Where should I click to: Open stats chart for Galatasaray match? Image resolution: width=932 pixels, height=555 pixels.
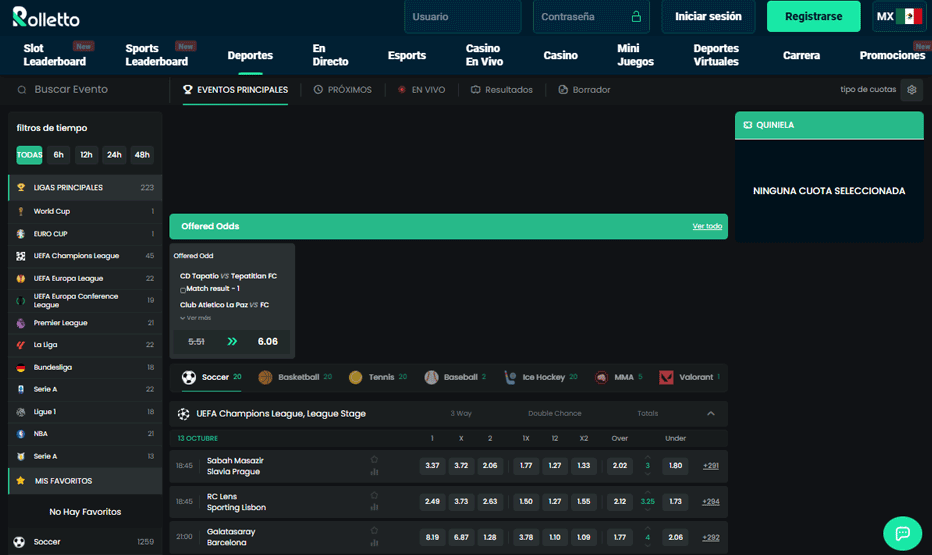pos(374,543)
